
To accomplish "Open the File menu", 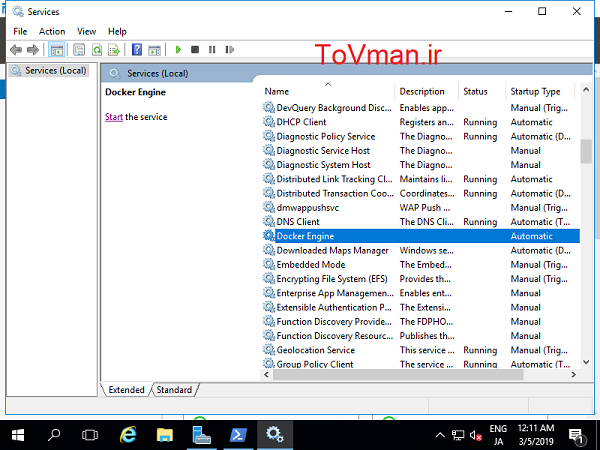I will [20, 31].
